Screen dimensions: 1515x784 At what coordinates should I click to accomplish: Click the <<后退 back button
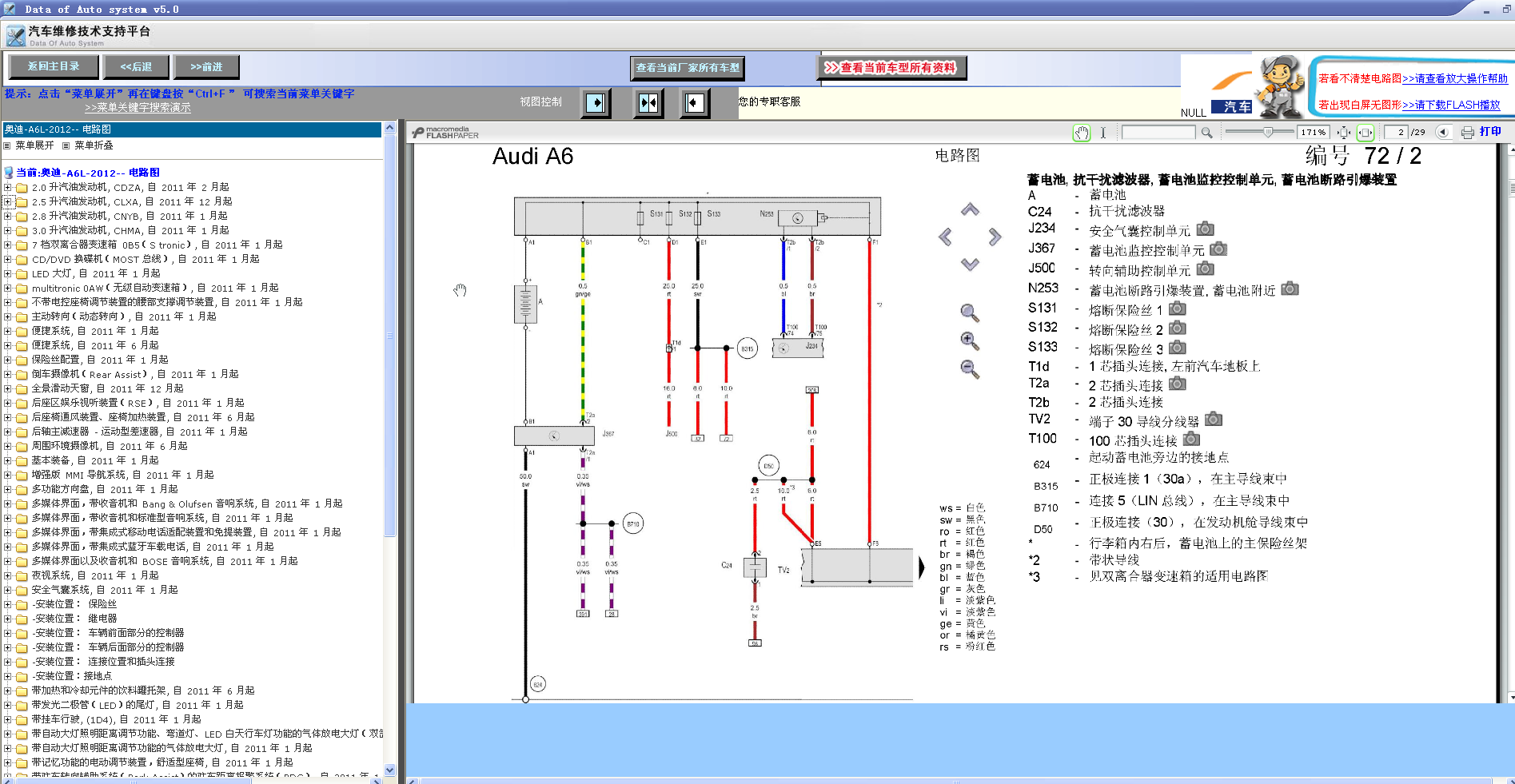point(136,66)
